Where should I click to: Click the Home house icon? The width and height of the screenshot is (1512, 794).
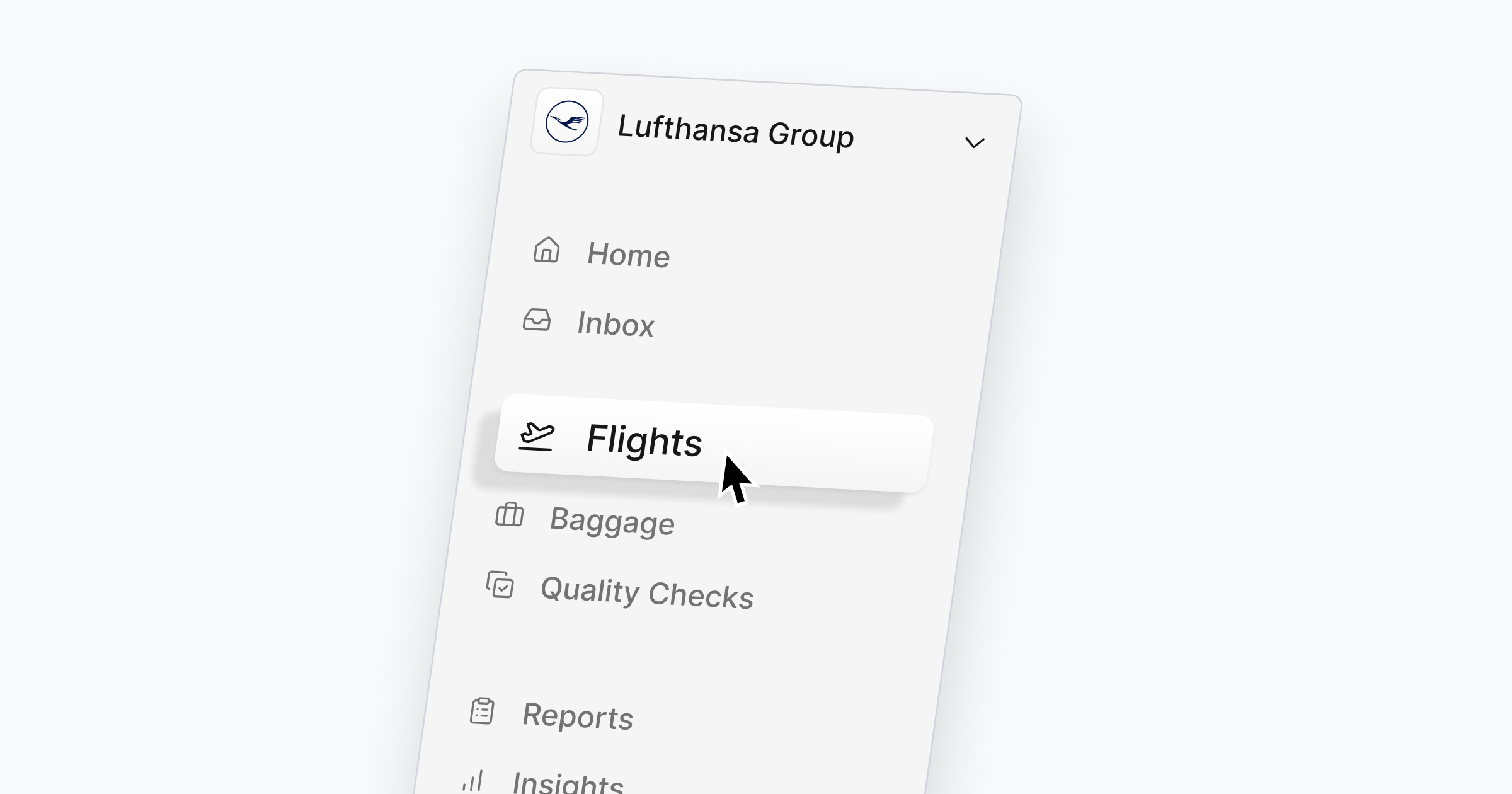click(x=546, y=250)
